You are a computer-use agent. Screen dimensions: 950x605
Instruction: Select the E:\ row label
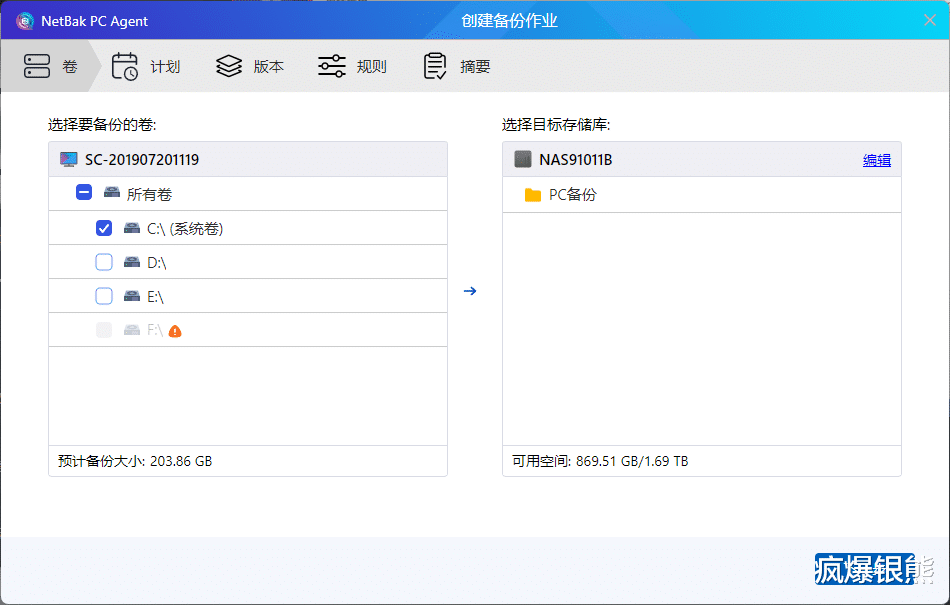pyautogui.click(x=155, y=296)
